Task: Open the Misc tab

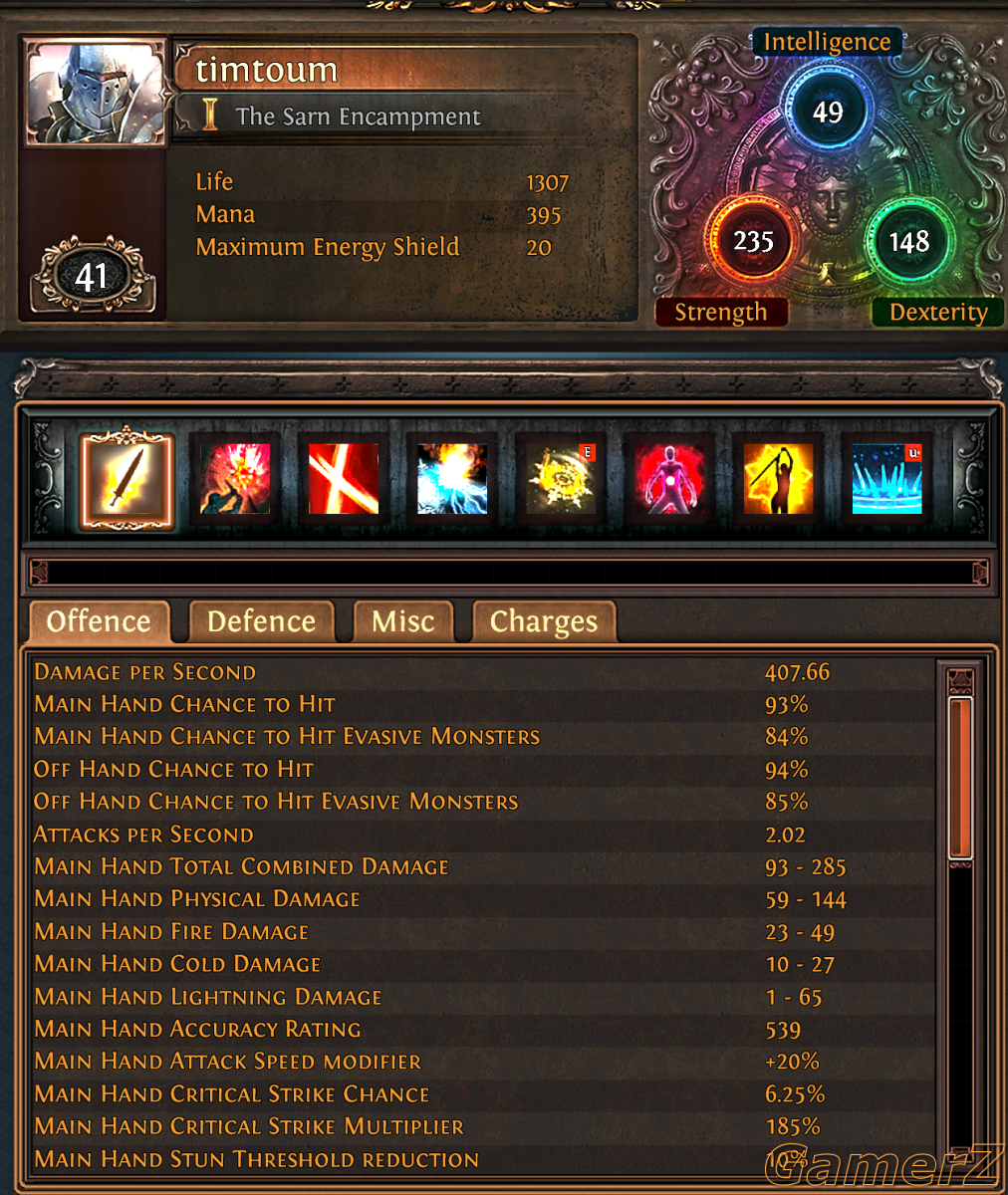Action: click(x=402, y=621)
